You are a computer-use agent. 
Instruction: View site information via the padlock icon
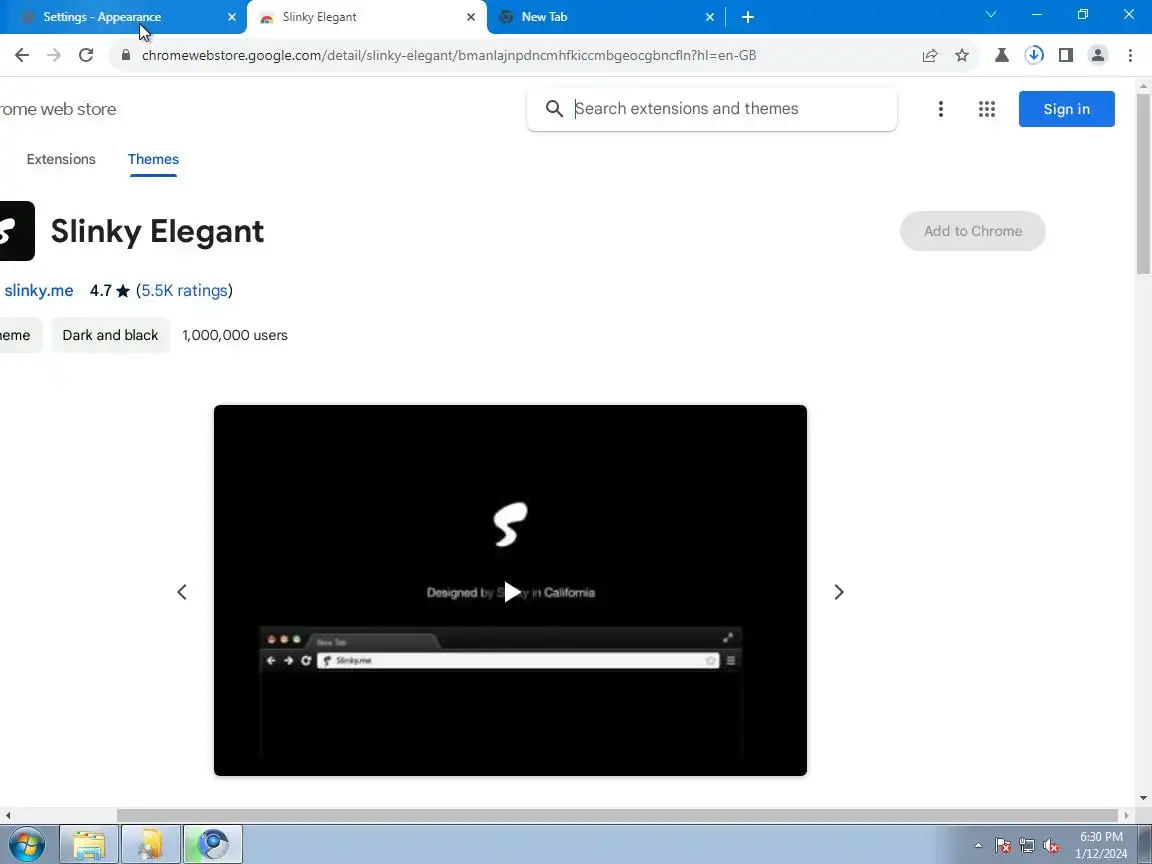[x=126, y=55]
